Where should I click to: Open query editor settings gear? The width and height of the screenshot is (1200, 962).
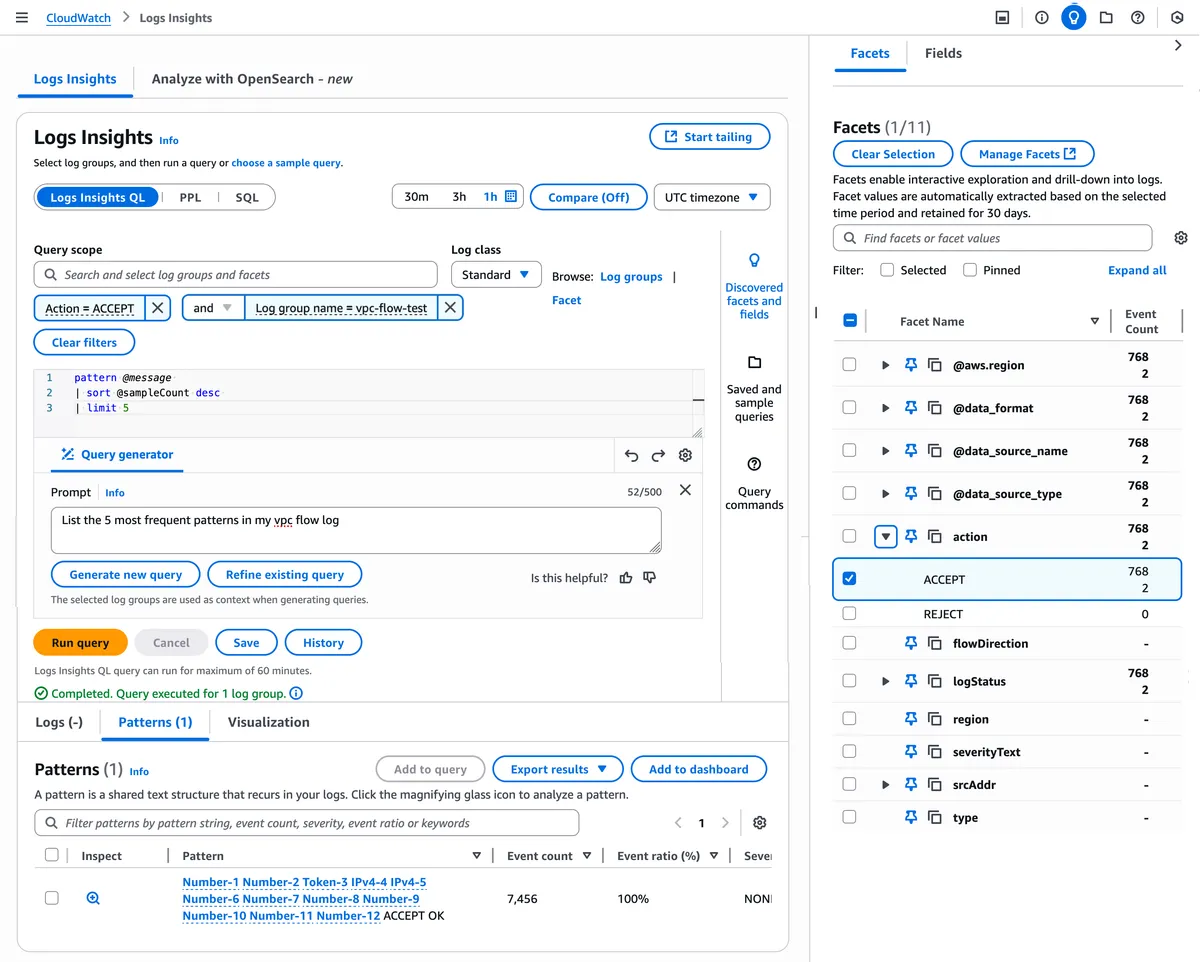coord(685,455)
